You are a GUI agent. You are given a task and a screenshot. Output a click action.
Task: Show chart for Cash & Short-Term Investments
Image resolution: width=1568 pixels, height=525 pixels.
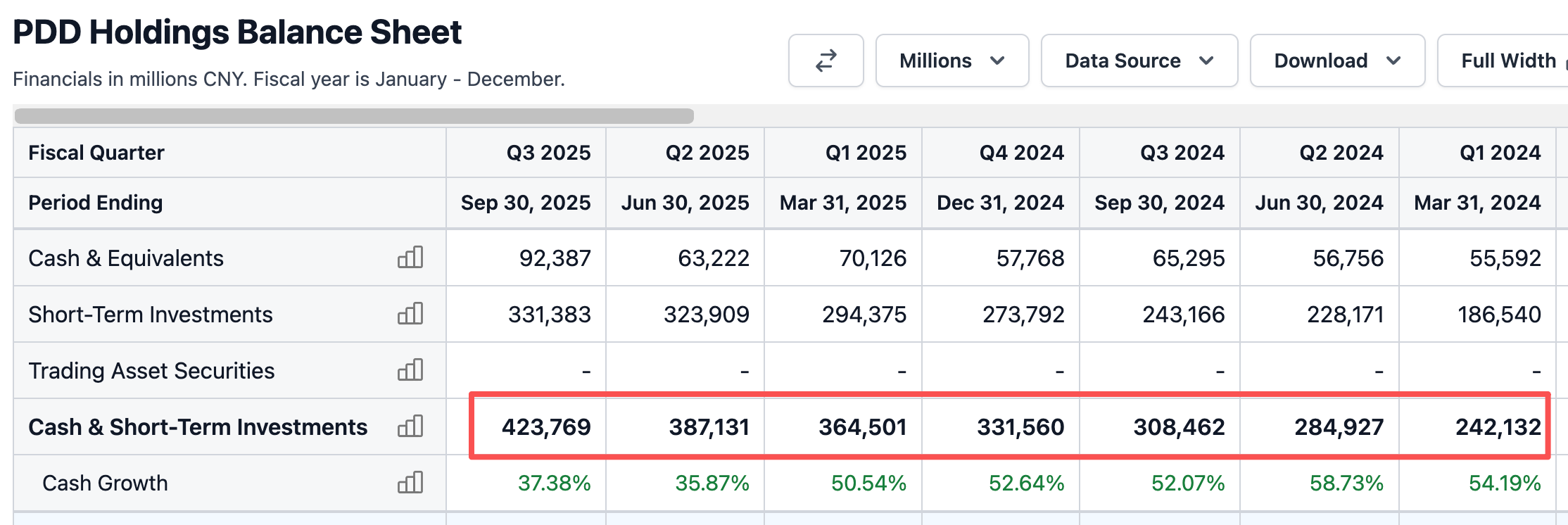[x=410, y=426]
